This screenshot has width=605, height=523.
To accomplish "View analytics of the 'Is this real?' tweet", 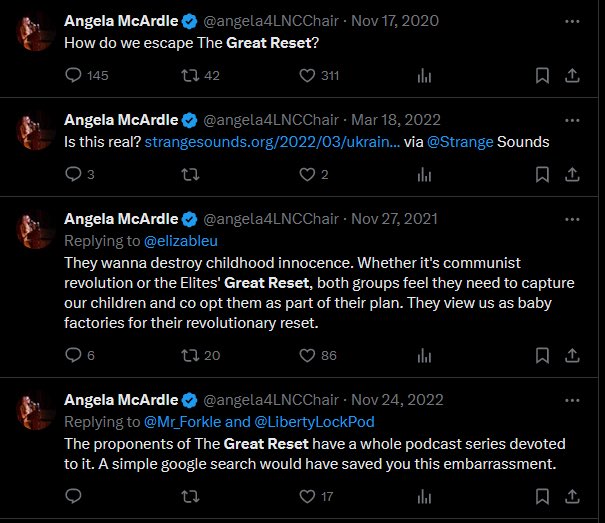I will [424, 175].
